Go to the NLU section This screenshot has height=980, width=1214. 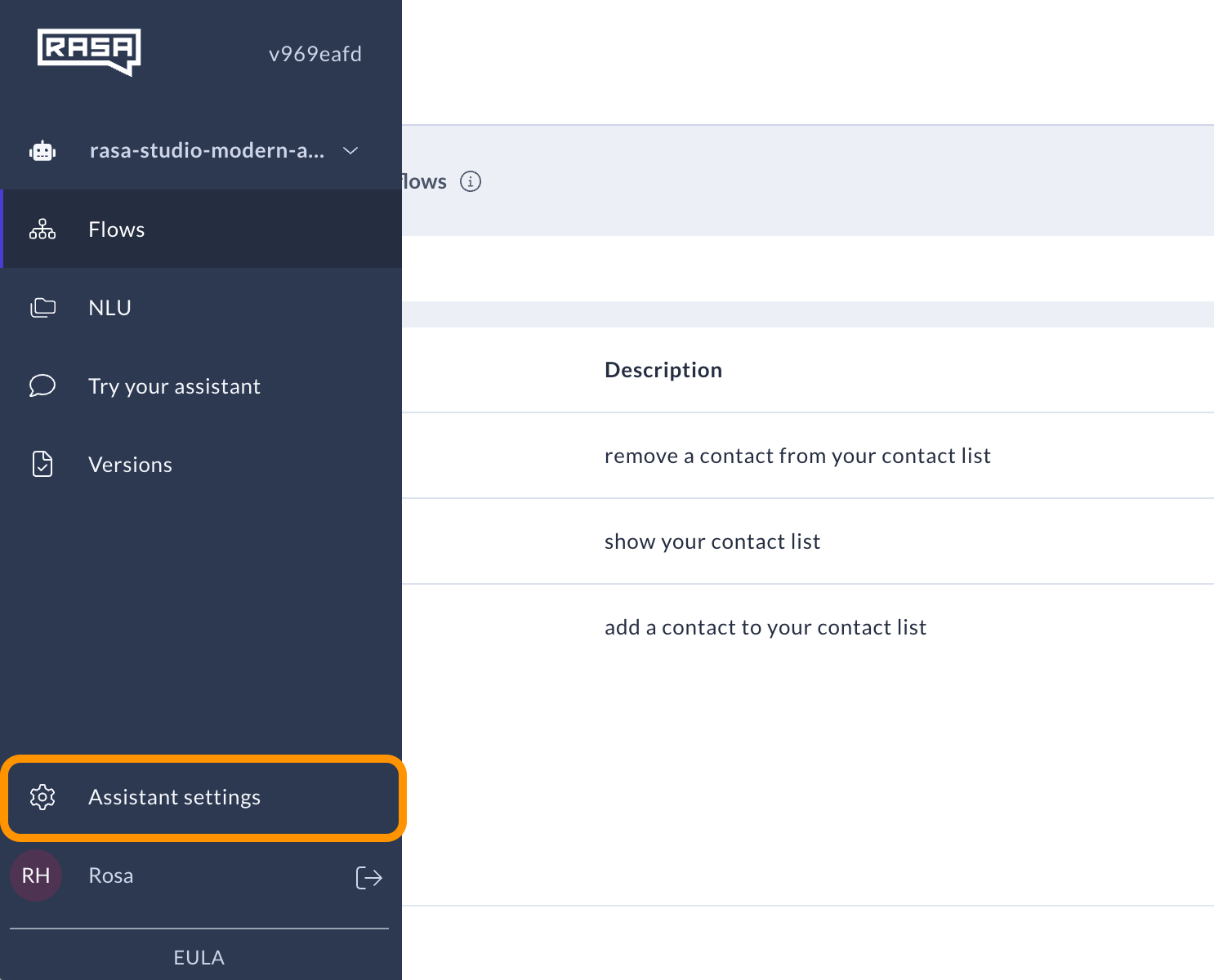(109, 308)
